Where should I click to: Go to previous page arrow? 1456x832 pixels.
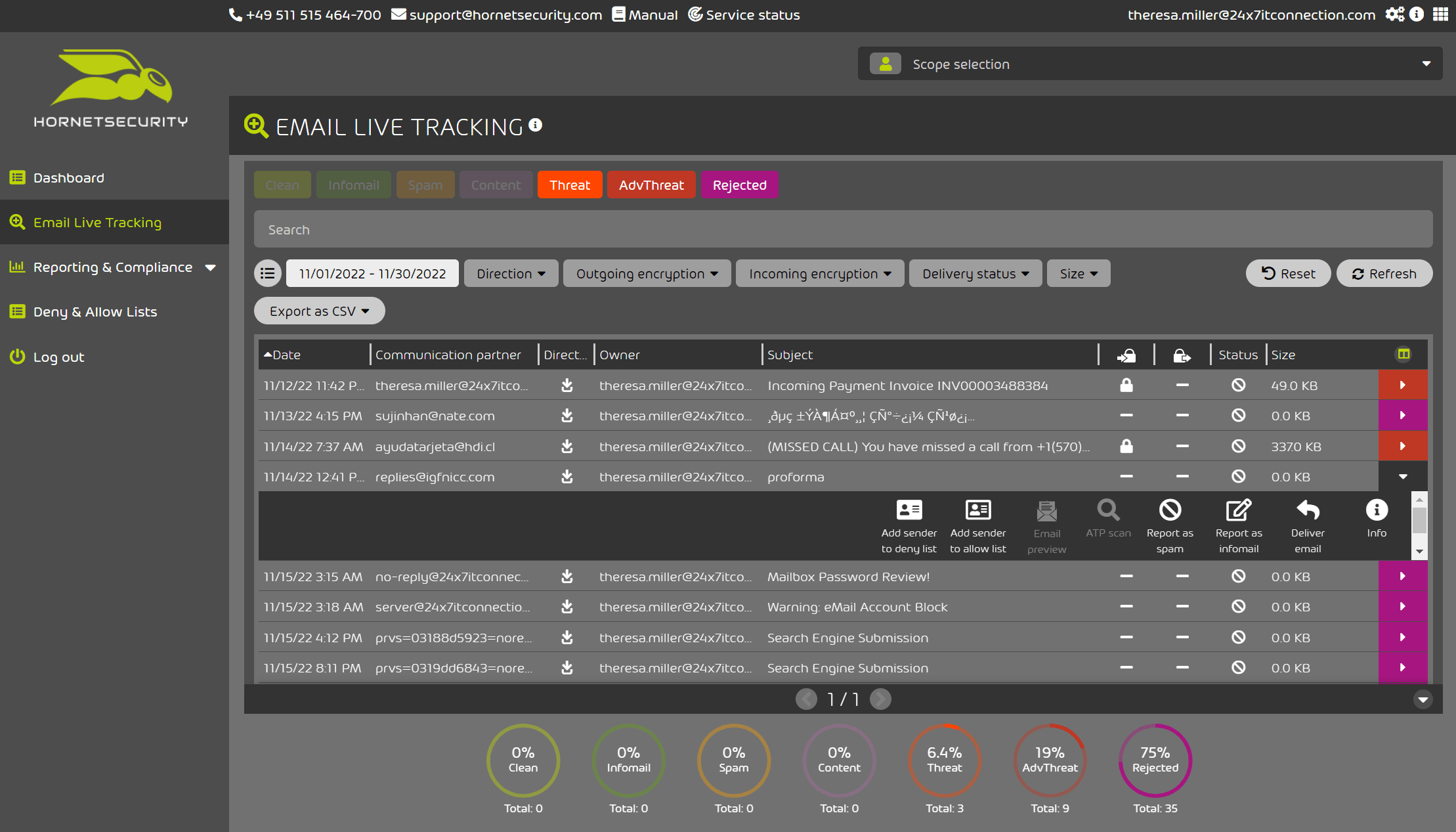pos(806,699)
